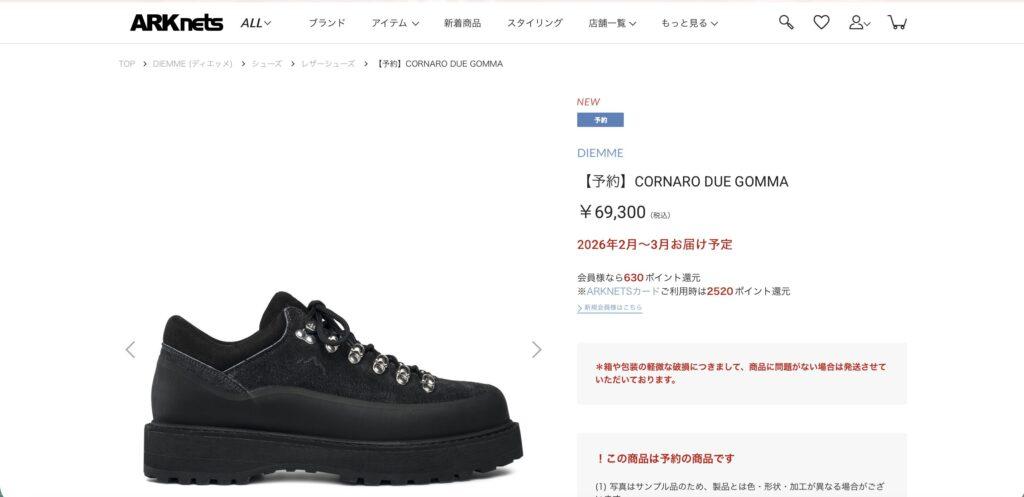Image resolution: width=1024 pixels, height=497 pixels.
Task: Open the ブランド menu item
Action: pos(327,23)
